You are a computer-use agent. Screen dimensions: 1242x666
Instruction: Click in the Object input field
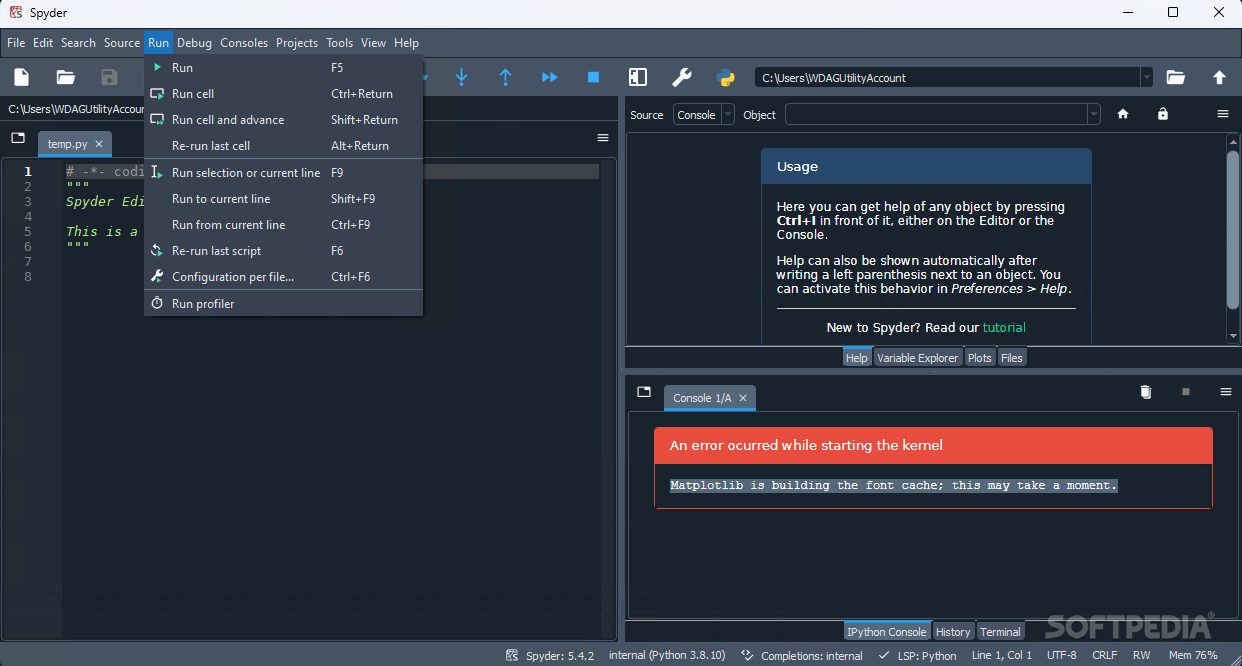(936, 115)
